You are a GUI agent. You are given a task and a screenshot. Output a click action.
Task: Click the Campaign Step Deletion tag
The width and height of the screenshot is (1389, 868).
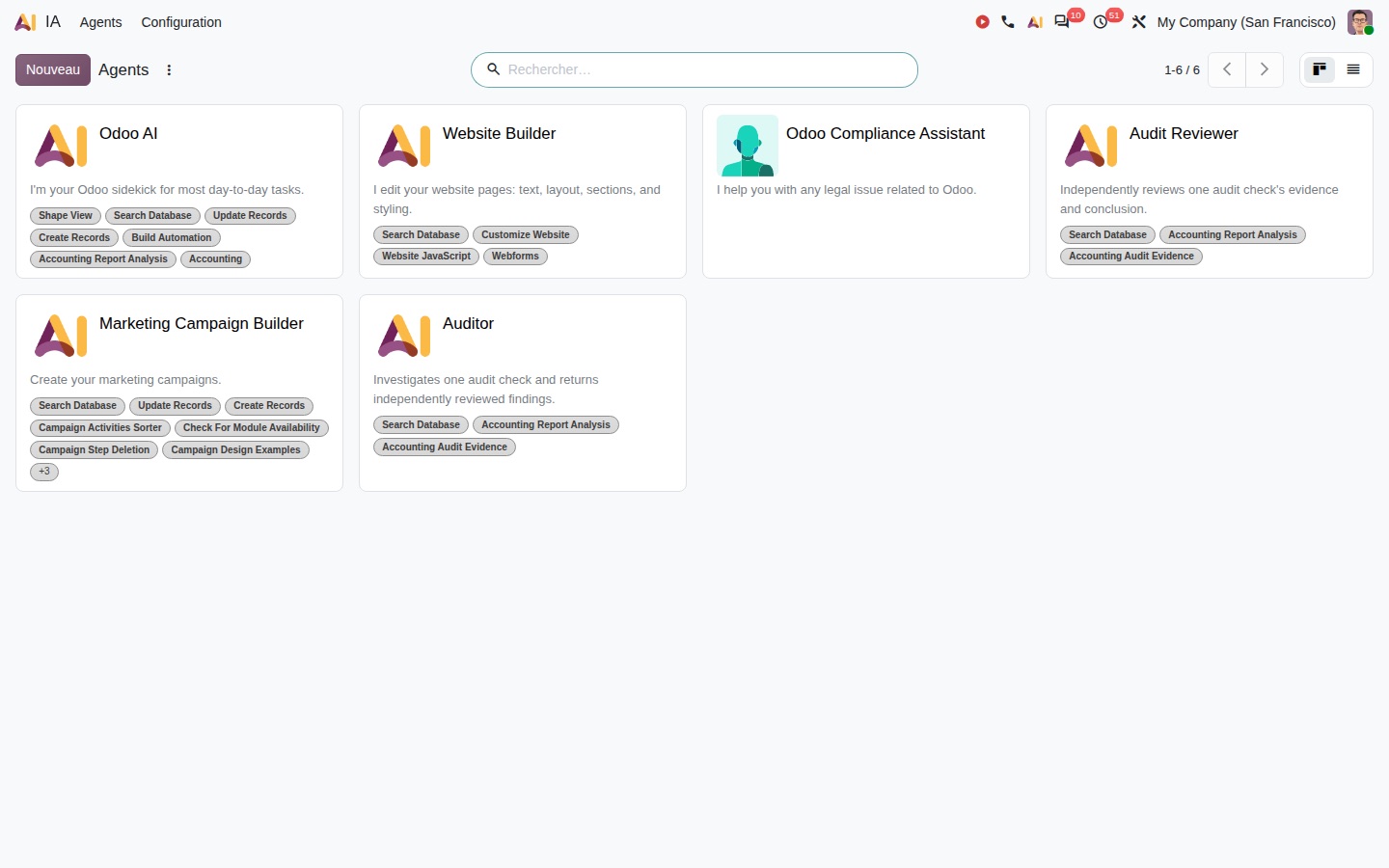click(x=94, y=450)
